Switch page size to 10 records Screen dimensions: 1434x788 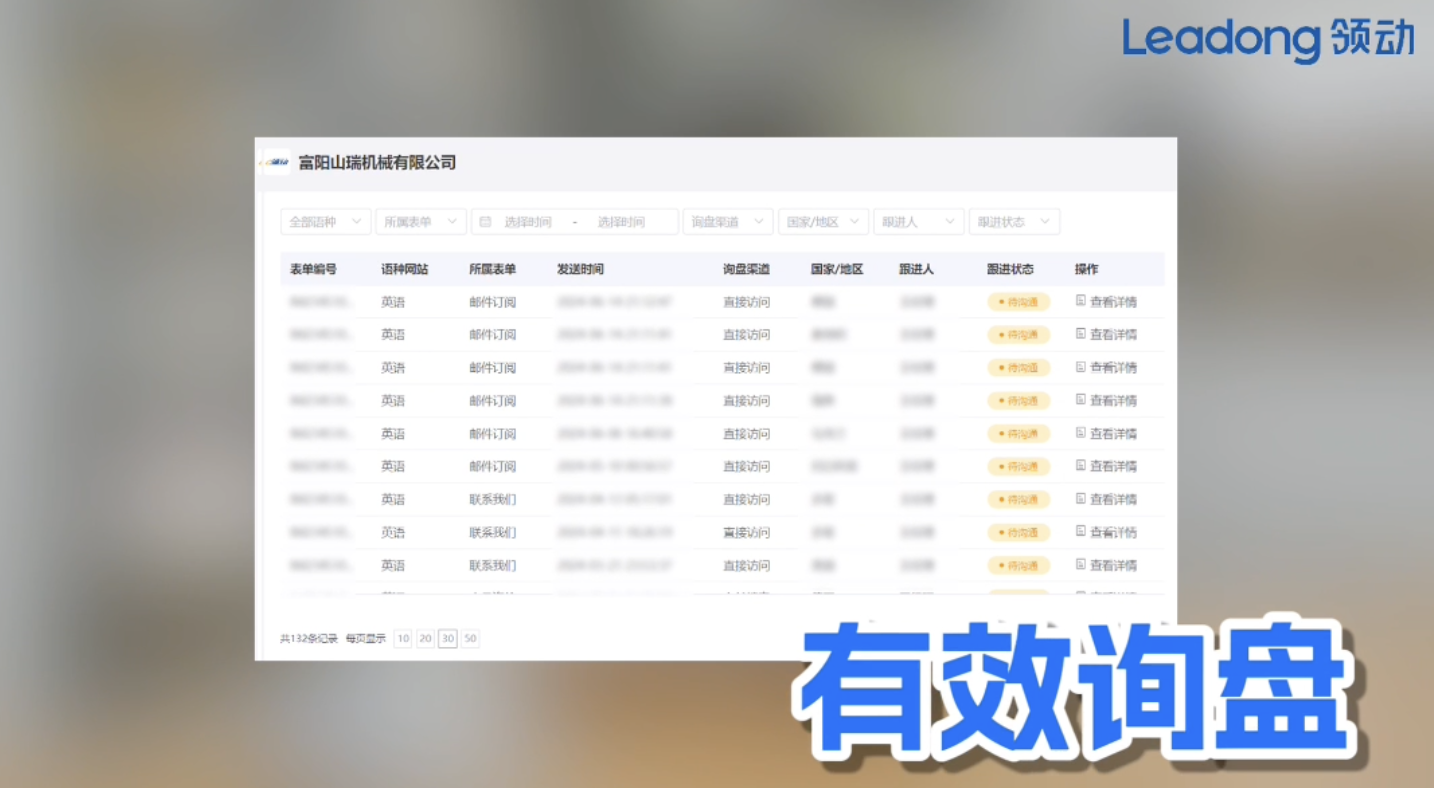pos(403,638)
